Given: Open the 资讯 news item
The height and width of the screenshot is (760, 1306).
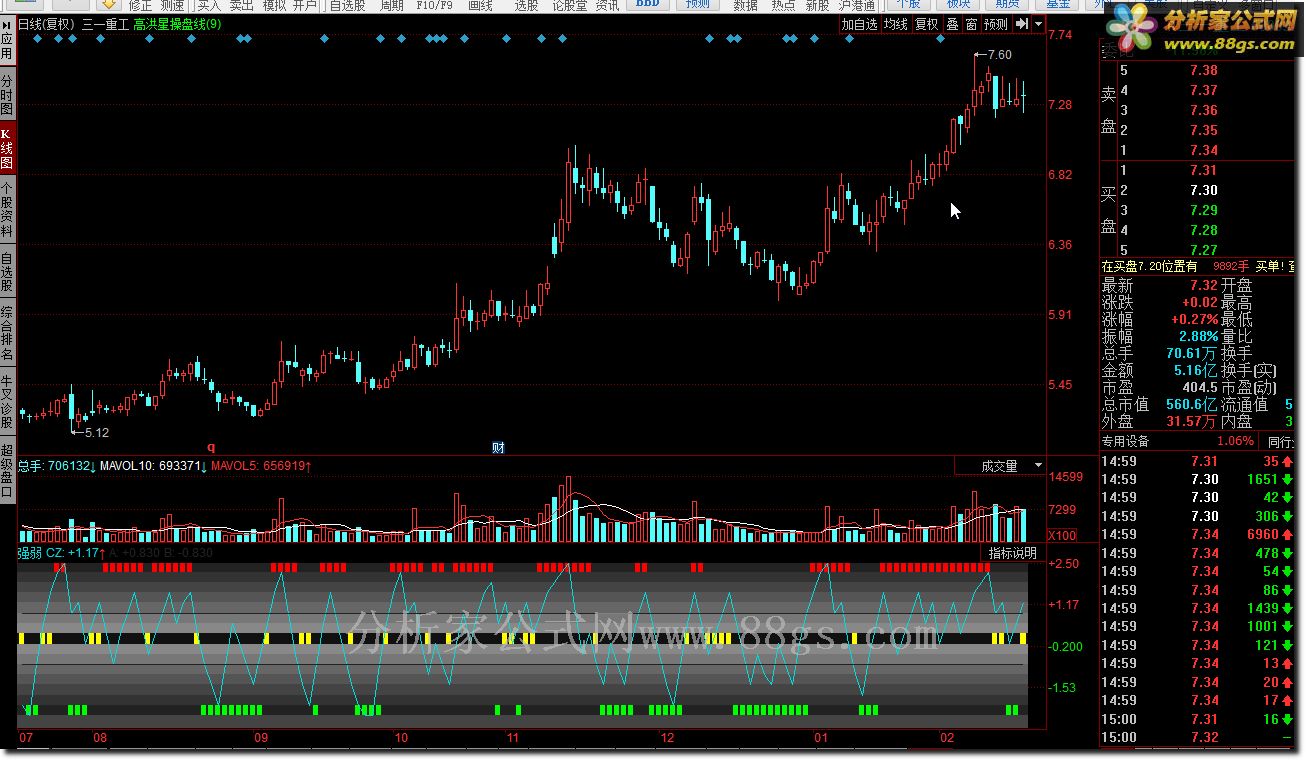Looking at the screenshot, I should point(606,5).
